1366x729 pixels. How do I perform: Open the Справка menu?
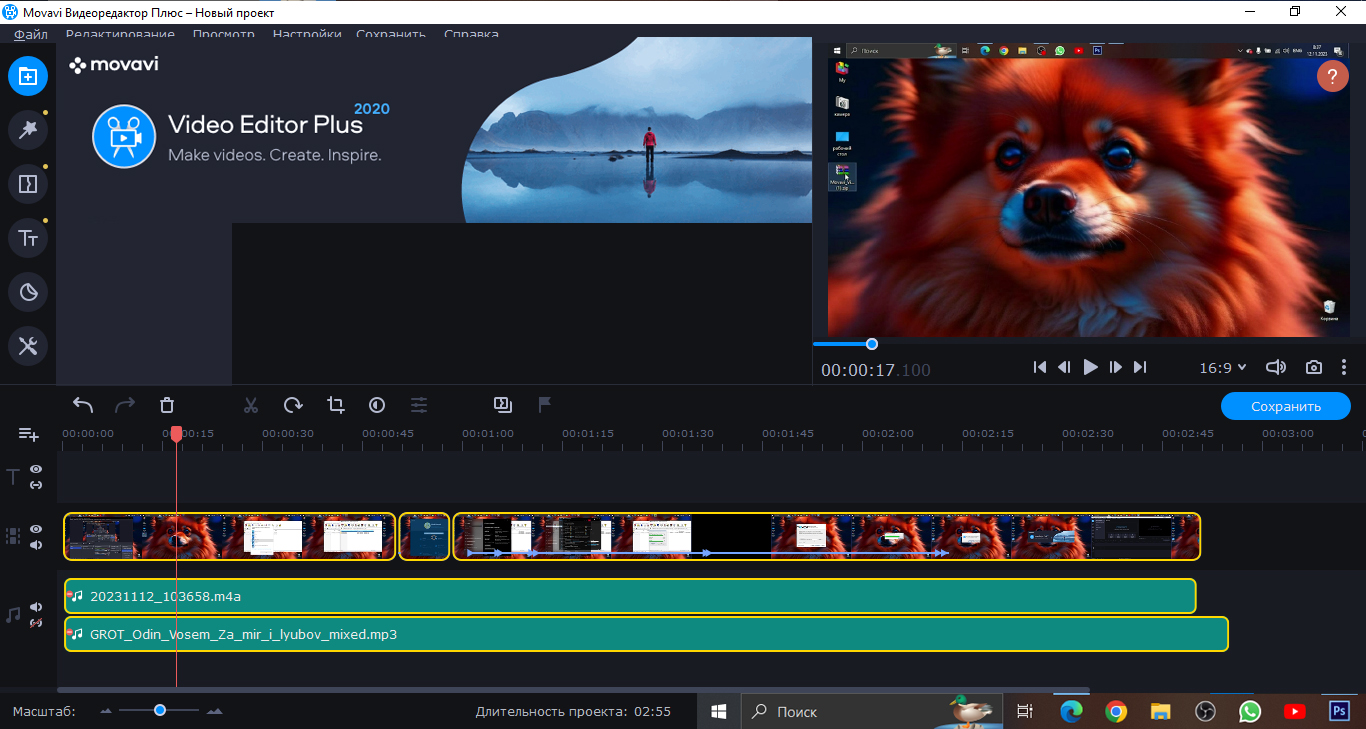(471, 34)
